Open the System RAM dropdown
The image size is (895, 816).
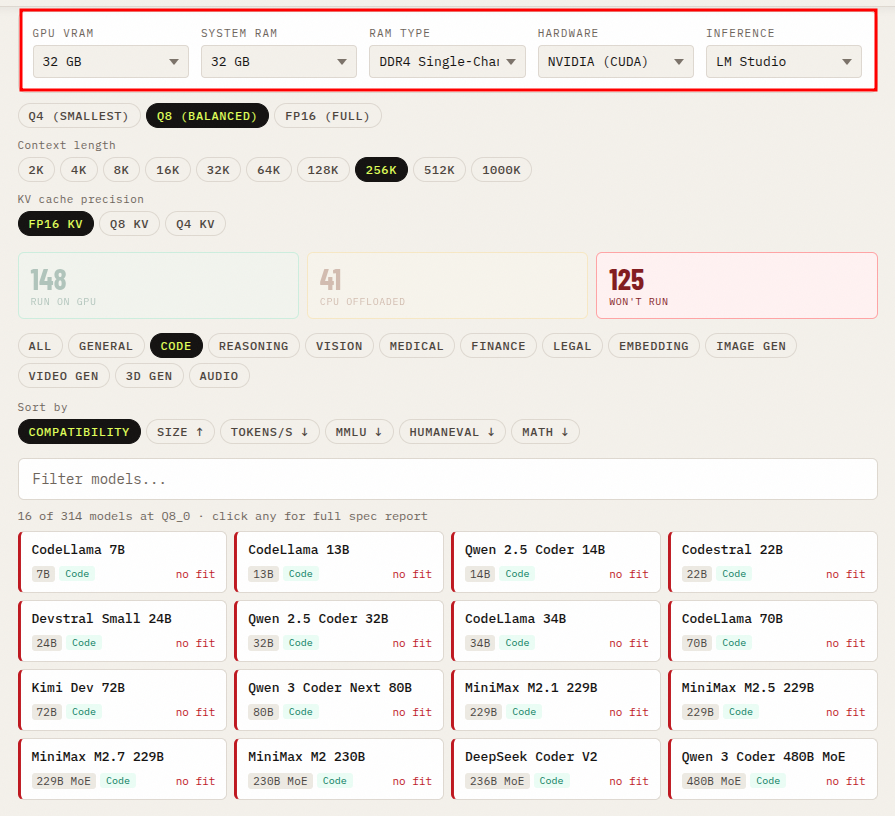coord(279,62)
